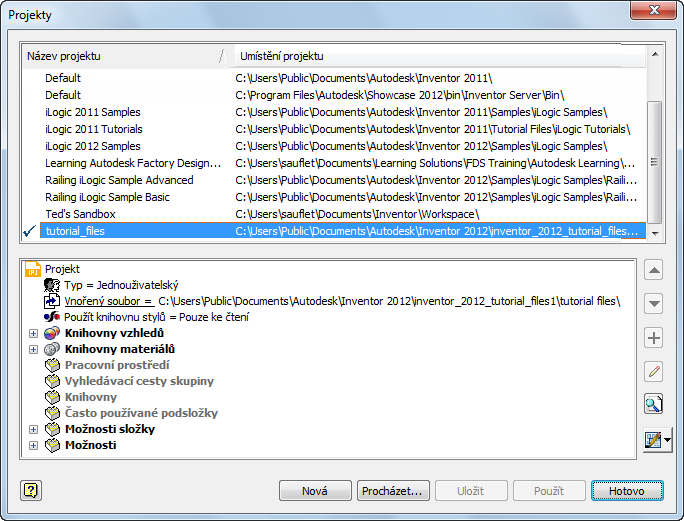Click the Ted's Sandbox Workspace path
Viewport: 684px width, 521px height.
point(357,214)
